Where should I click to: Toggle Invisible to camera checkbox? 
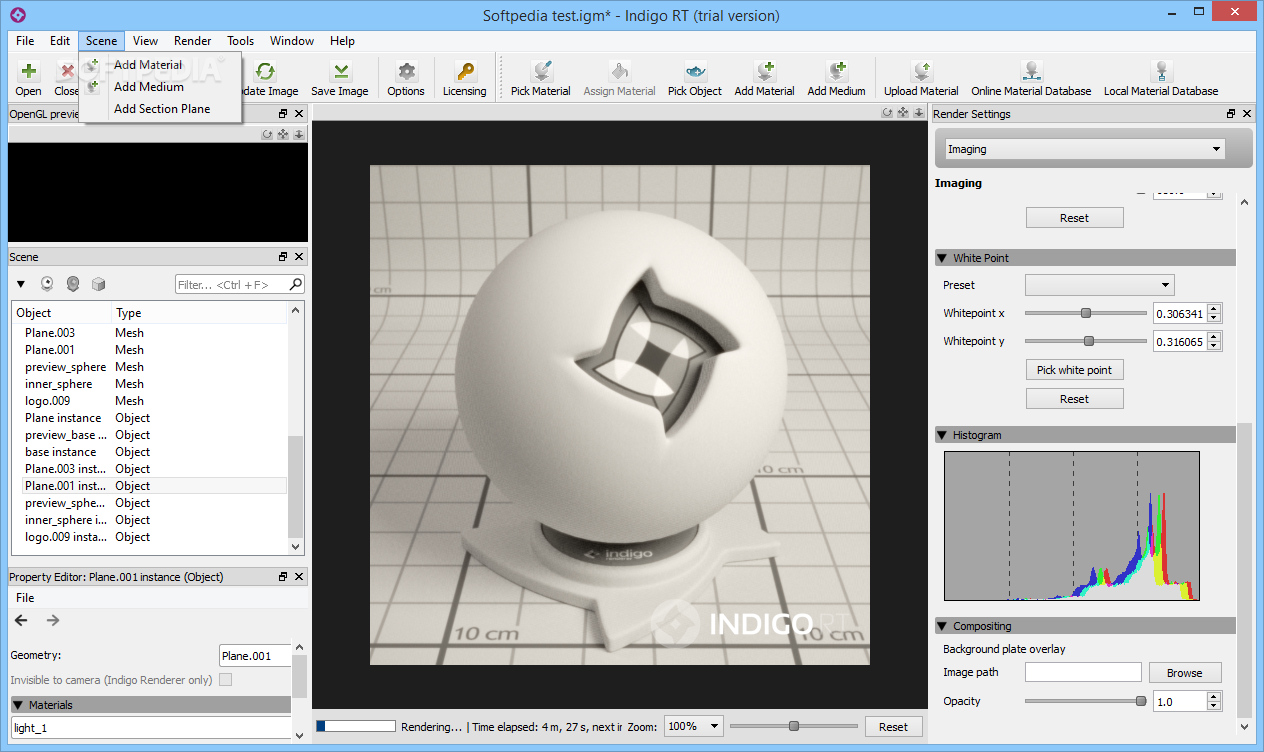click(x=225, y=680)
